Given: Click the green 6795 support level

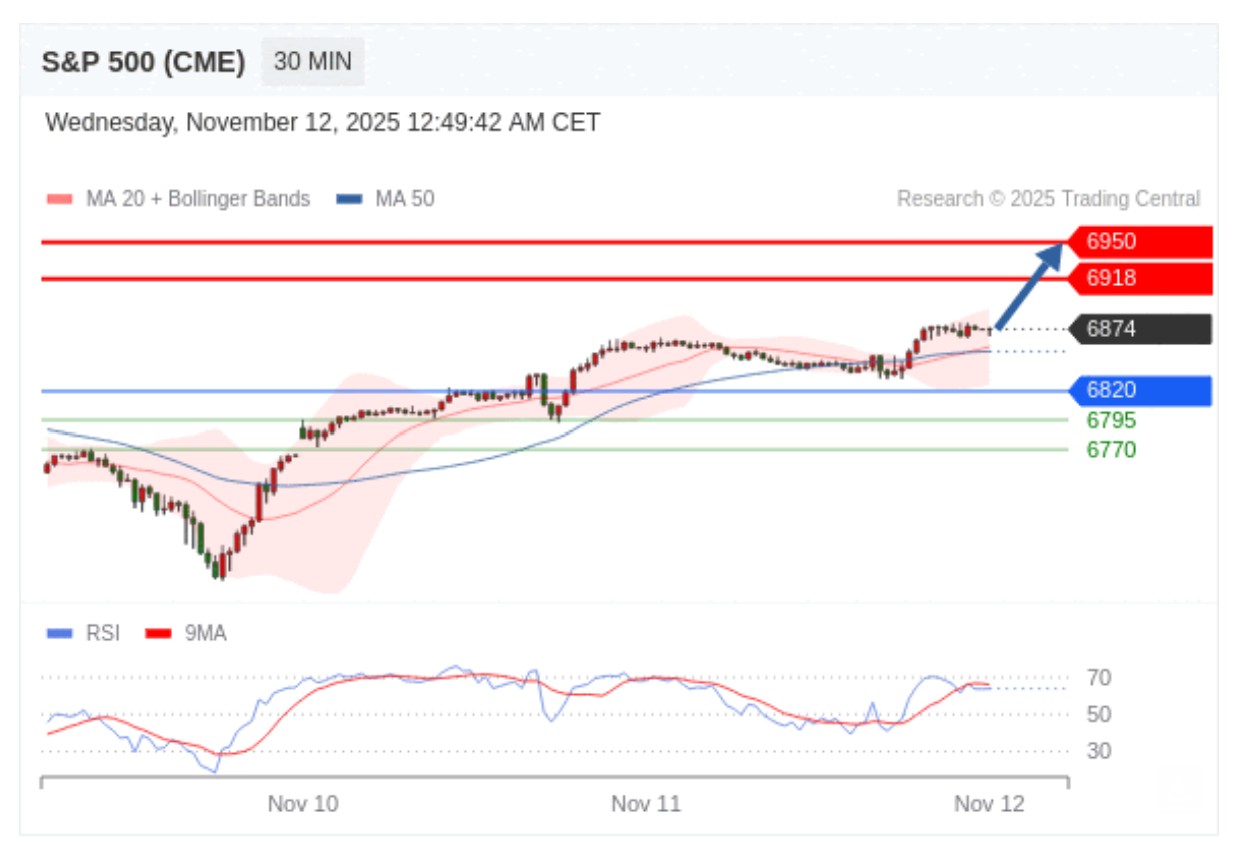Looking at the screenshot, I should pos(1111,420).
